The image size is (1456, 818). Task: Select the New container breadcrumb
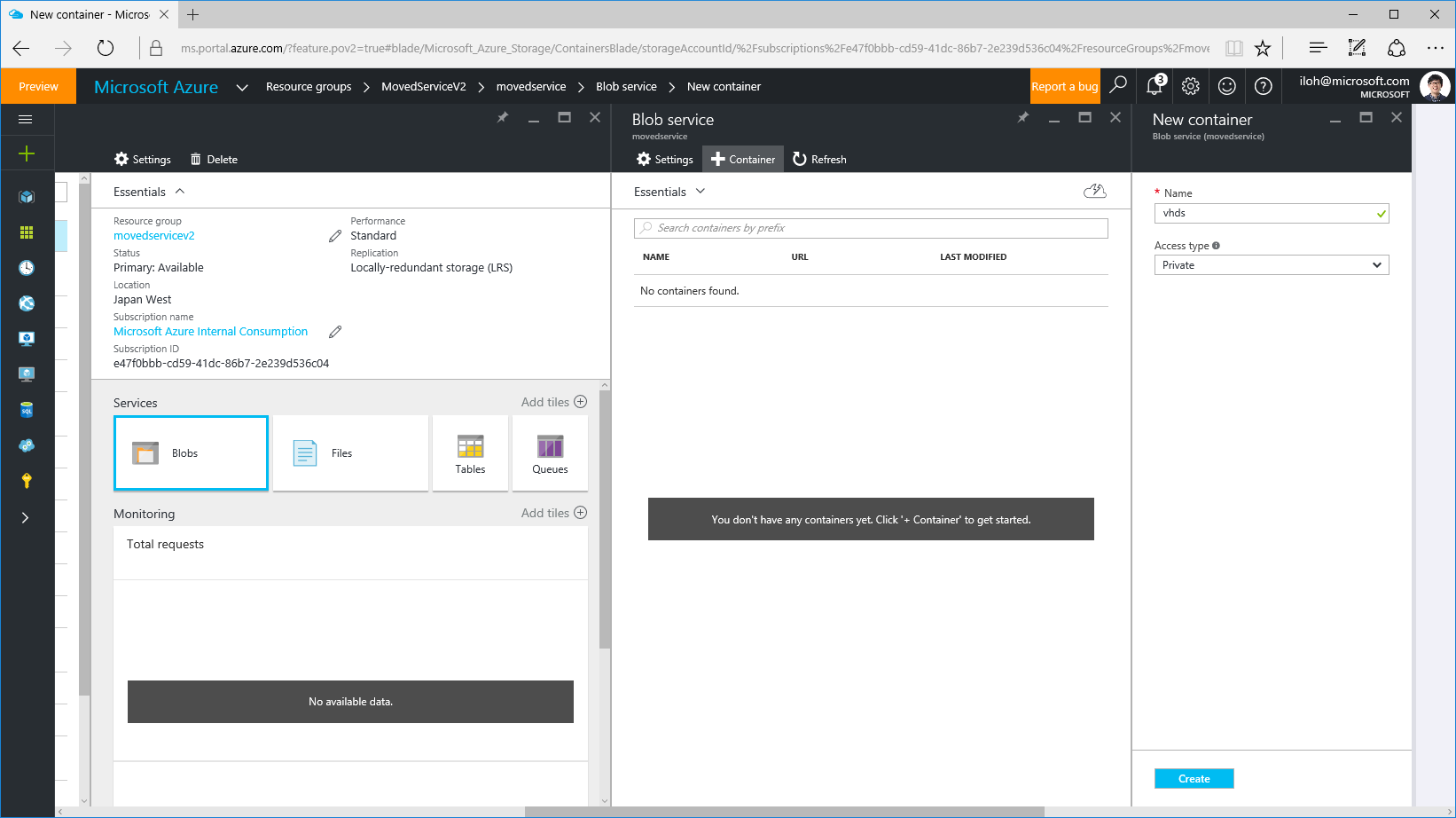point(724,87)
